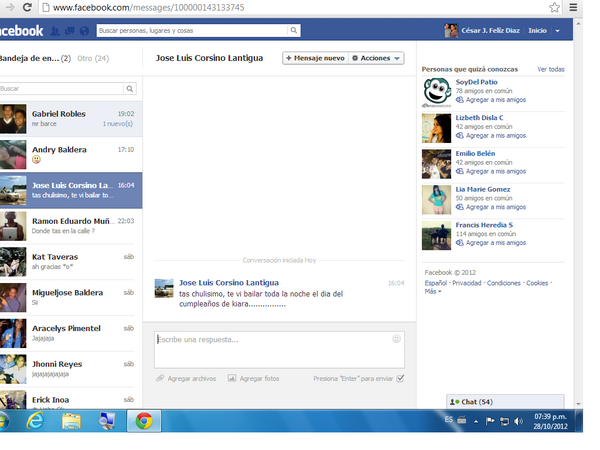Viewport: 600px width, 450px height.
Task: Click search magnifier in Facebook header
Action: pos(293,30)
